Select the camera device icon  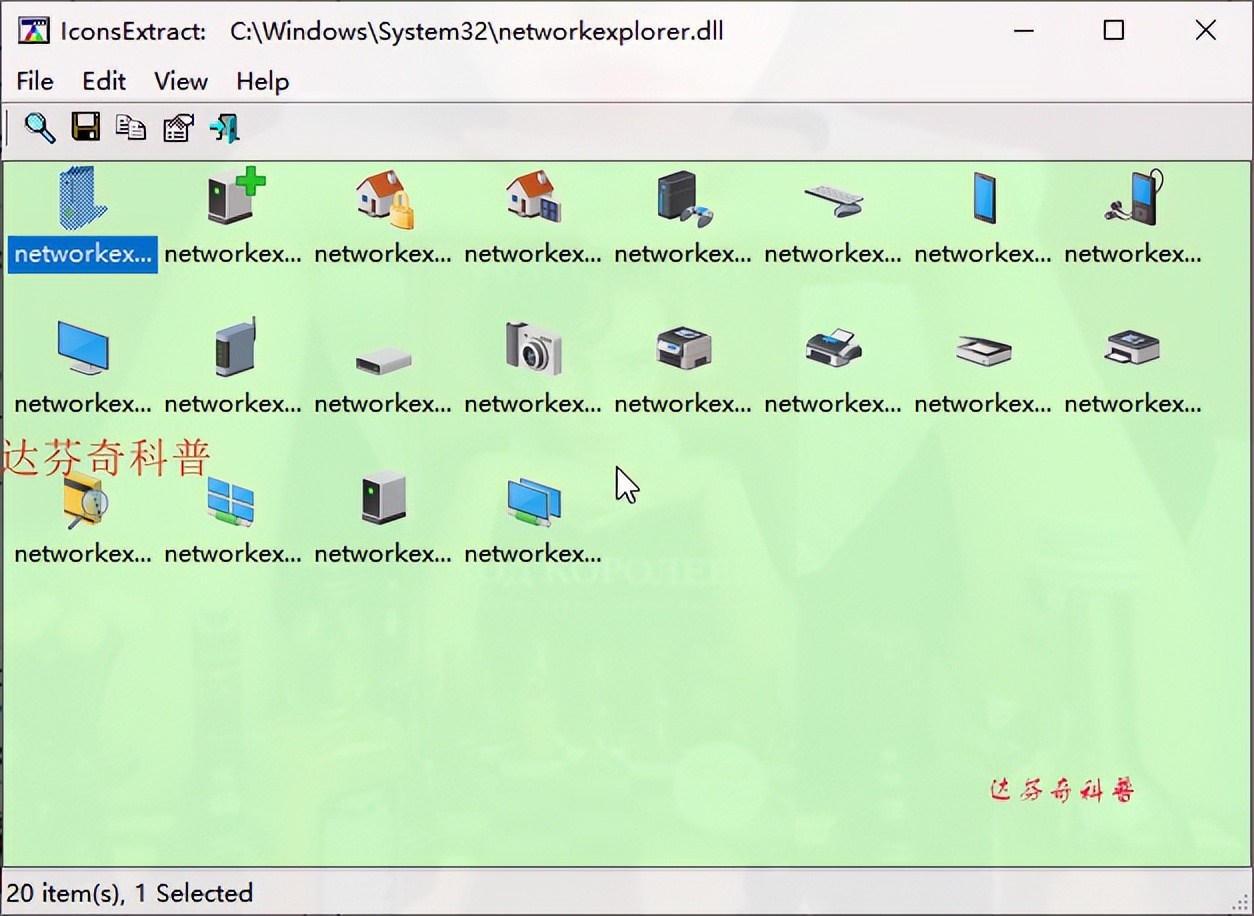(533, 347)
